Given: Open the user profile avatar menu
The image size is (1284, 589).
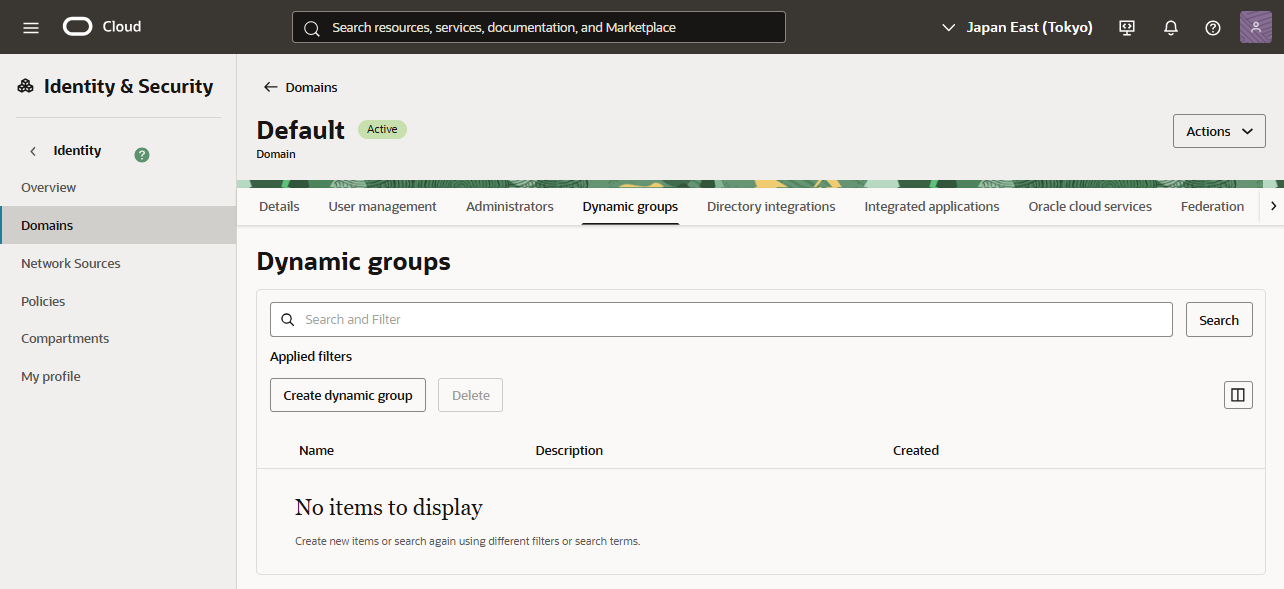Looking at the screenshot, I should (1255, 27).
